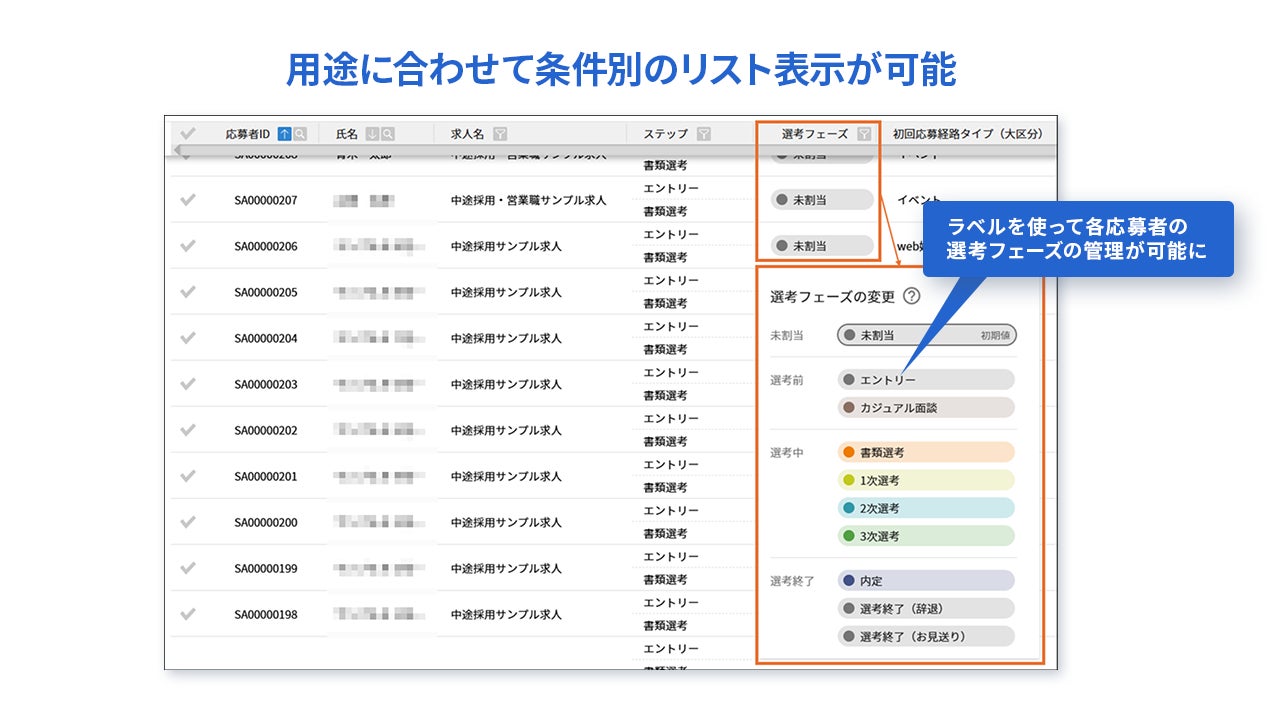Sort descending by 氏名 arrow icon
1280x720 pixels.
click(372, 134)
